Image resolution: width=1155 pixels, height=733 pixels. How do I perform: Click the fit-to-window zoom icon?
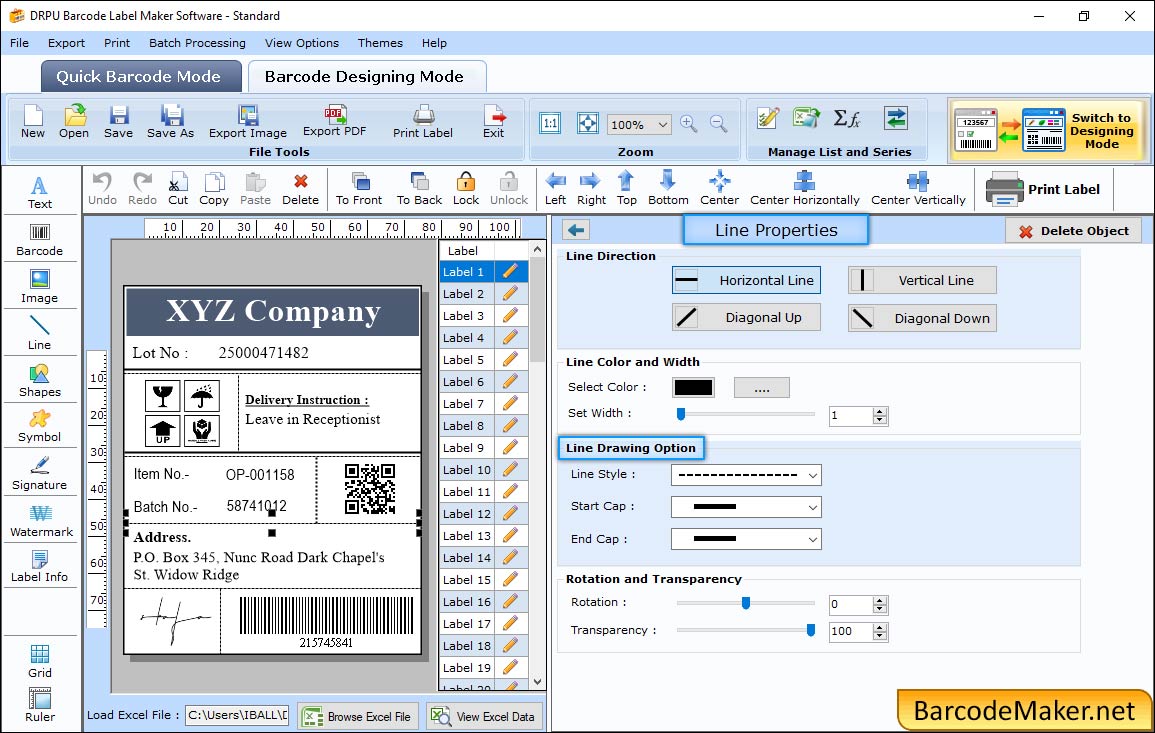pyautogui.click(x=588, y=123)
